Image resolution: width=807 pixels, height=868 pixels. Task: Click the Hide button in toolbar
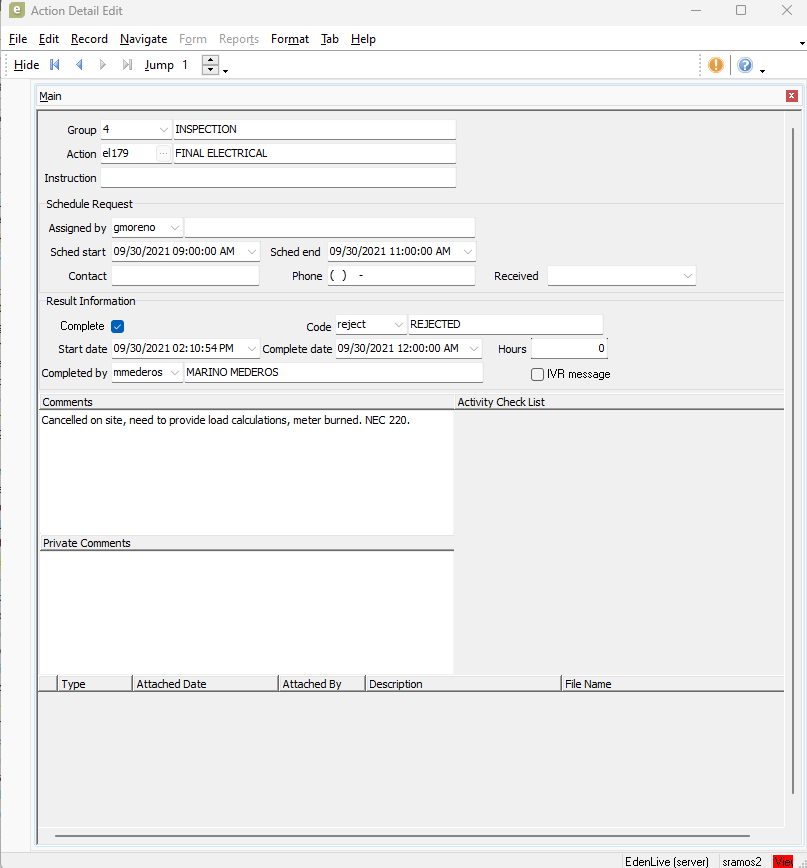coord(27,65)
